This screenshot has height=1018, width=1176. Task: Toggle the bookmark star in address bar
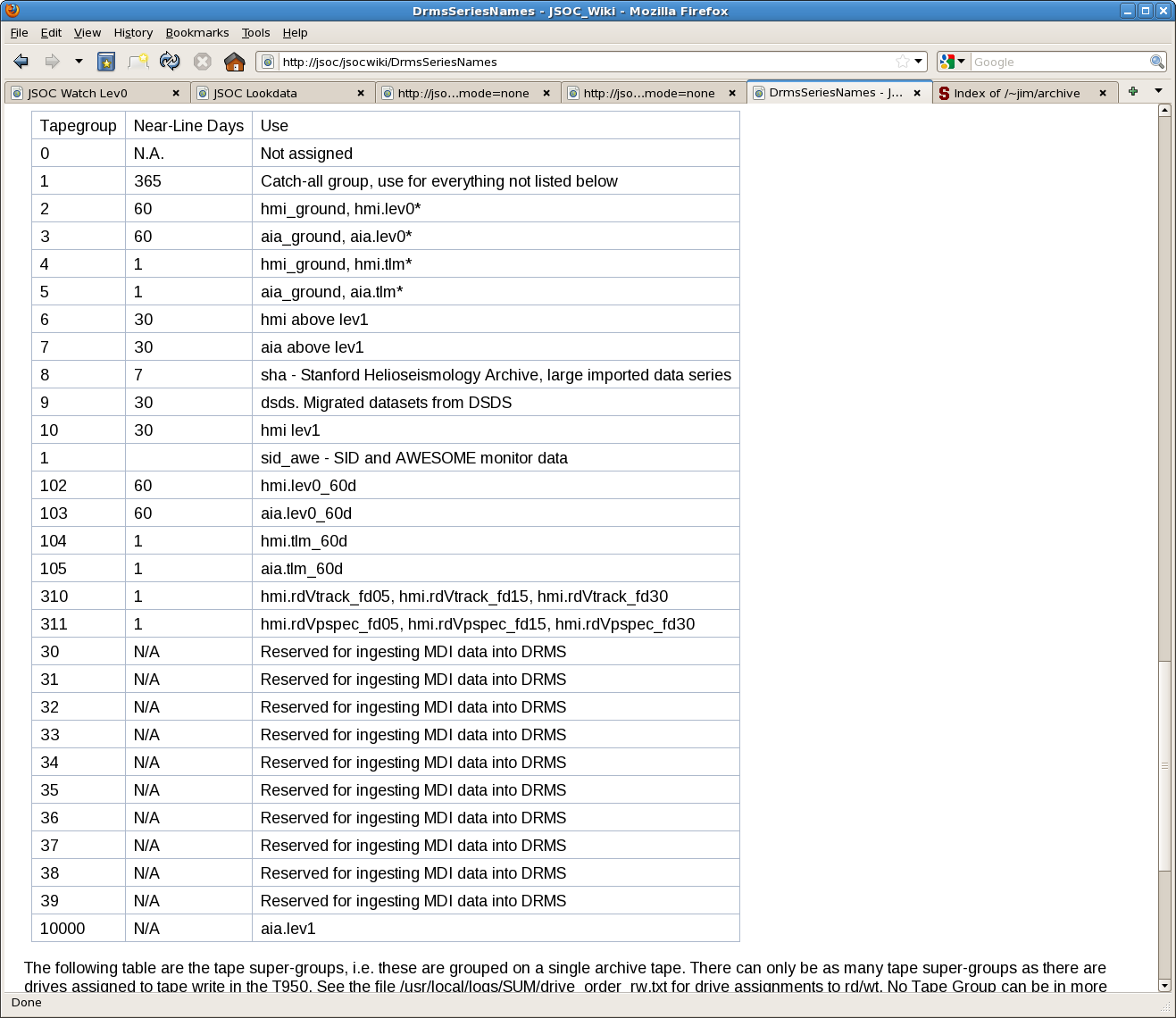point(903,62)
